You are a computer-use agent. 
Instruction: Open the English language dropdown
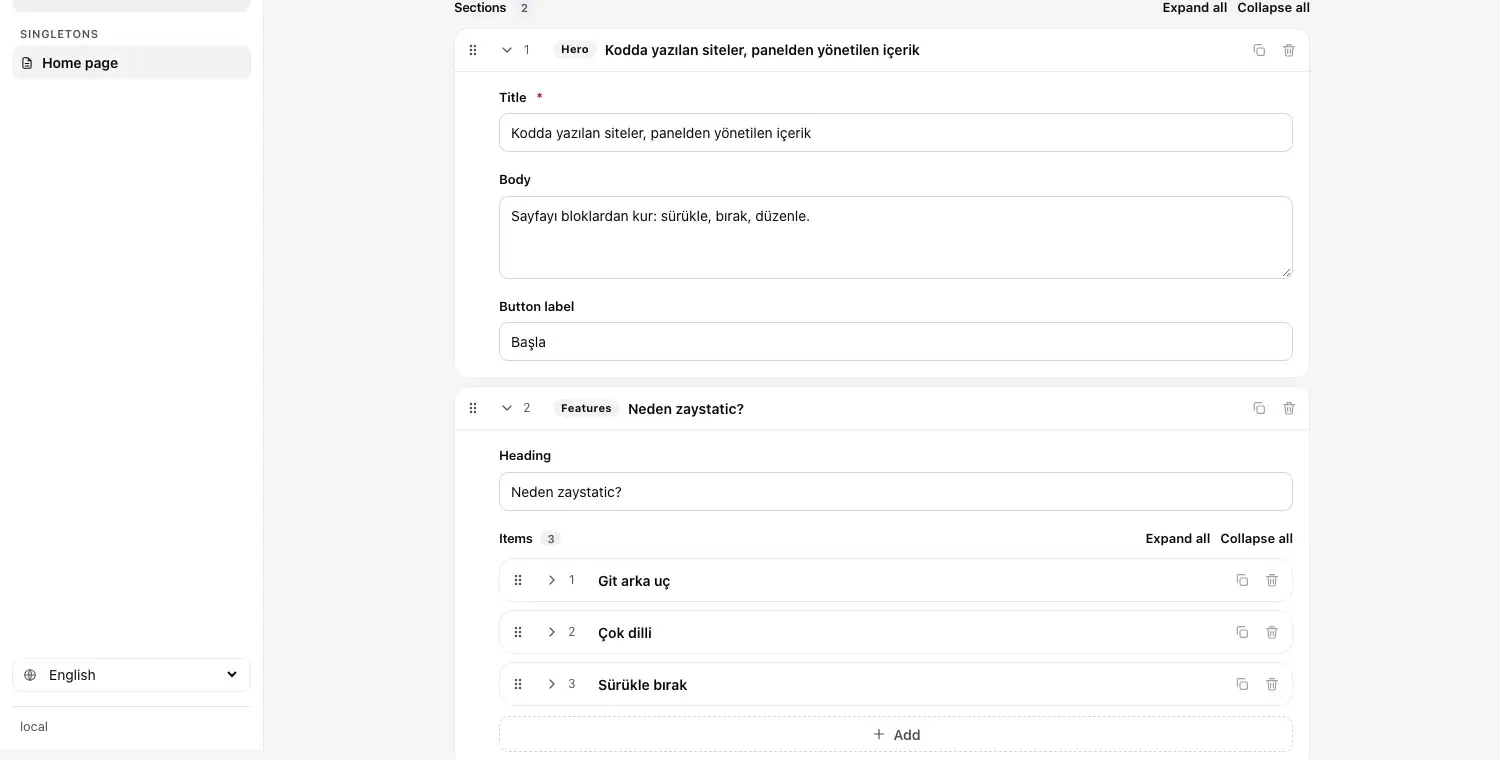[131, 675]
